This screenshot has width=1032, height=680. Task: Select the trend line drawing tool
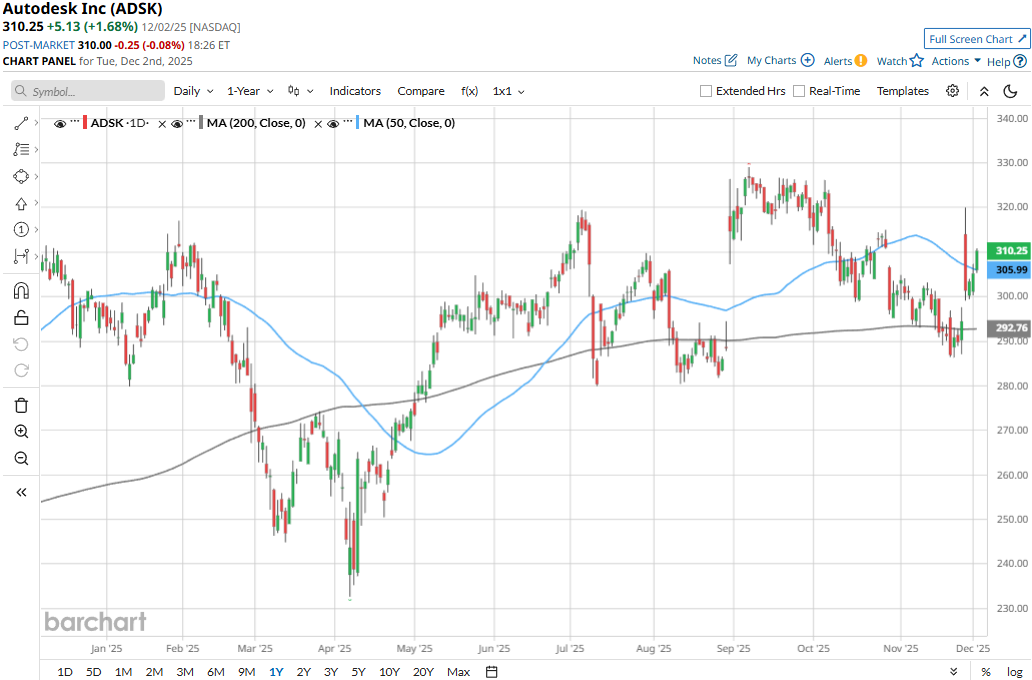[x=21, y=123]
